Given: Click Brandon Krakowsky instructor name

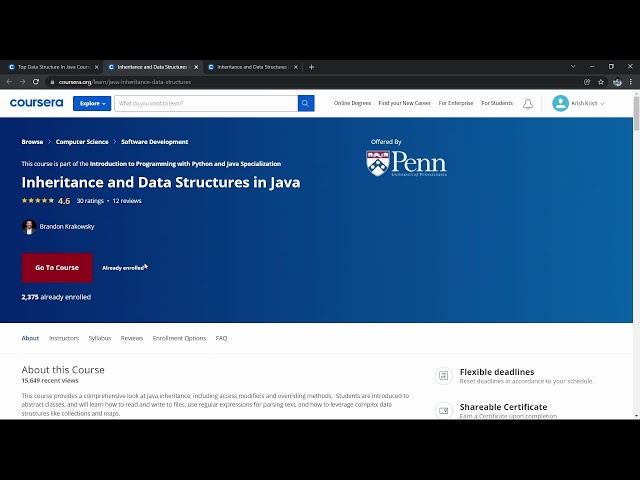Looking at the screenshot, I should tap(67, 227).
